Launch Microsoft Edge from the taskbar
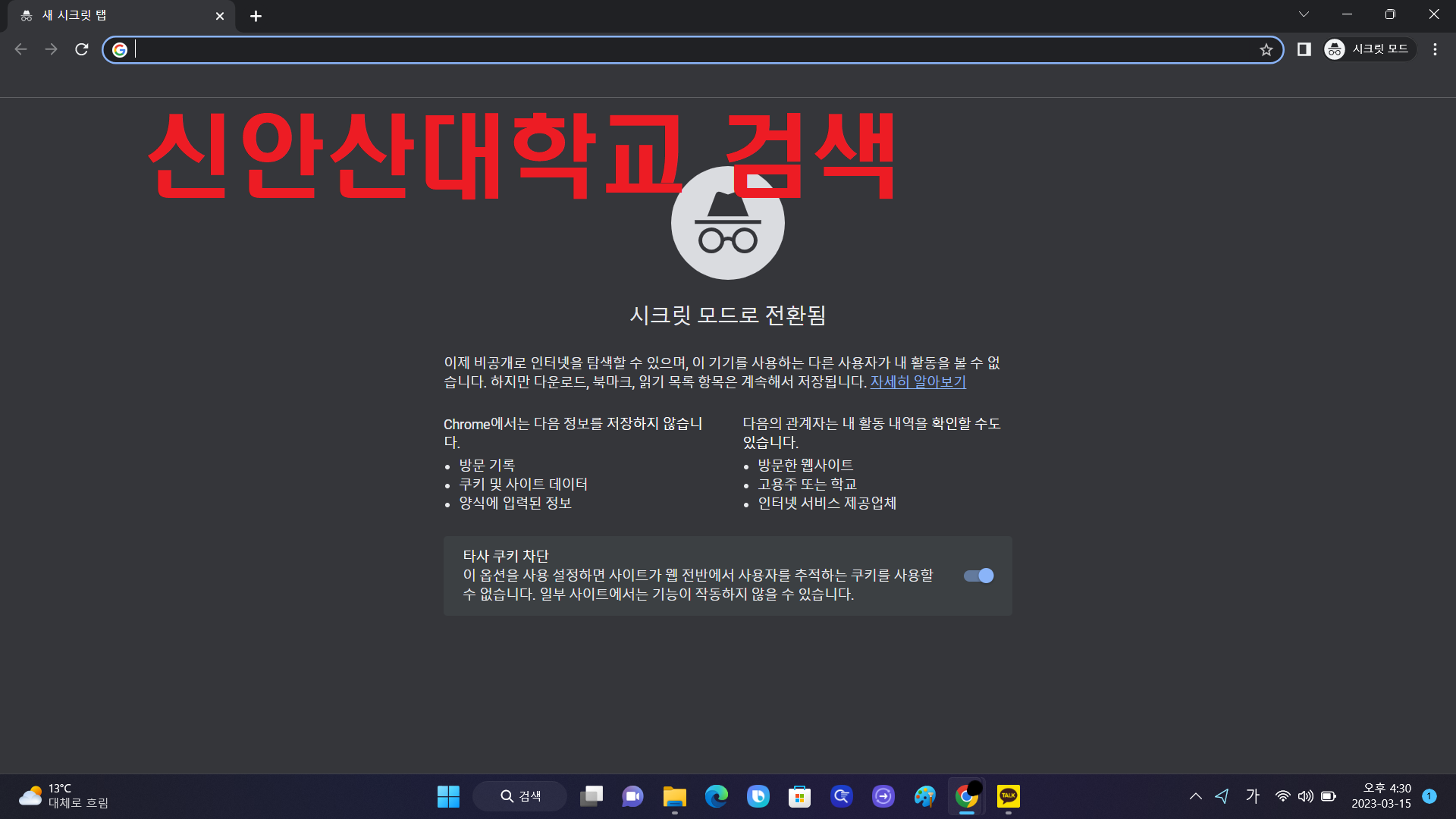 (x=716, y=796)
